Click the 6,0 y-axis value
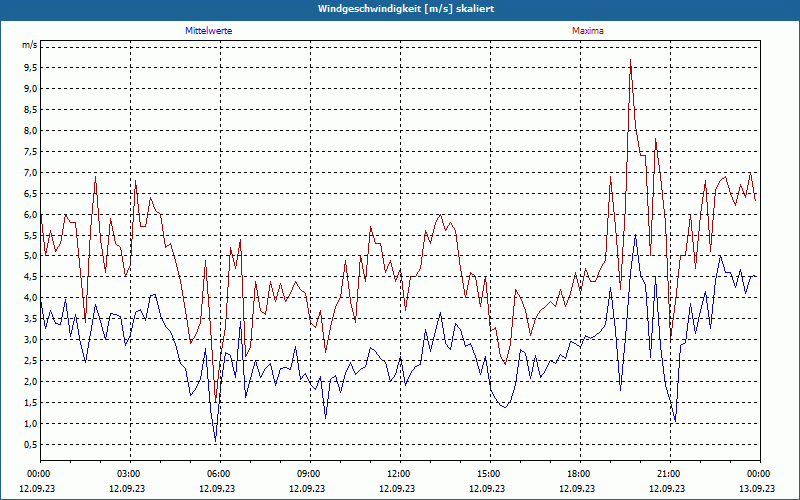Screen dimensions: 800x500 tap(31, 214)
